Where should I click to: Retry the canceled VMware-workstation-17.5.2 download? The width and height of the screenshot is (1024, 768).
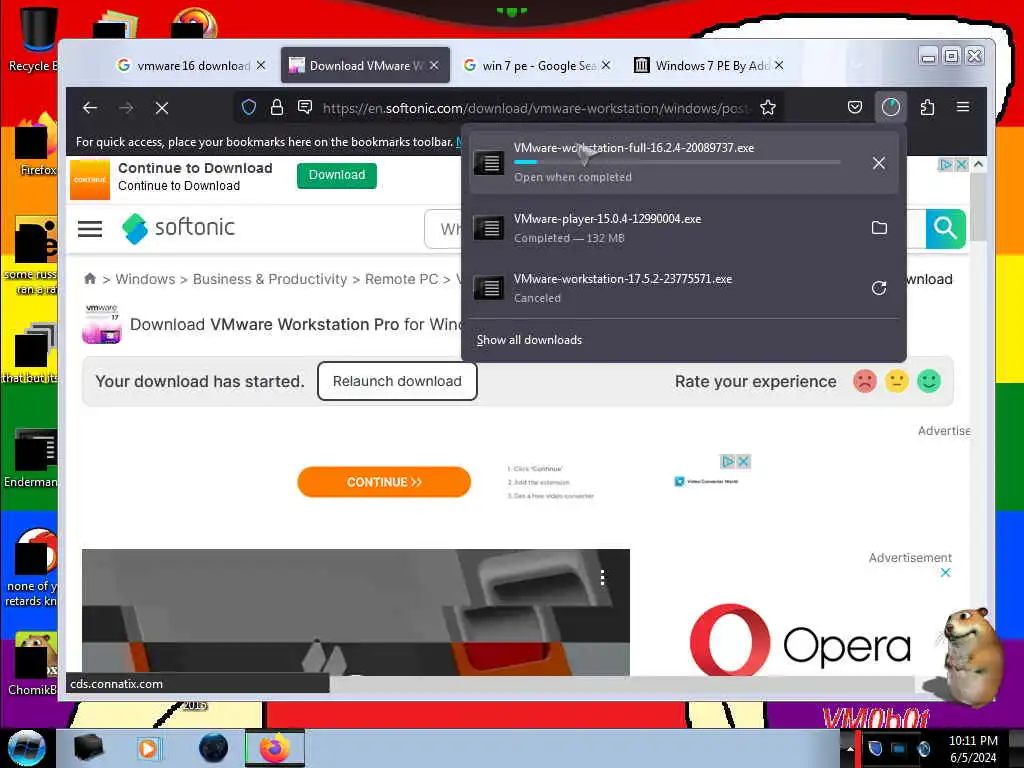[x=879, y=288]
